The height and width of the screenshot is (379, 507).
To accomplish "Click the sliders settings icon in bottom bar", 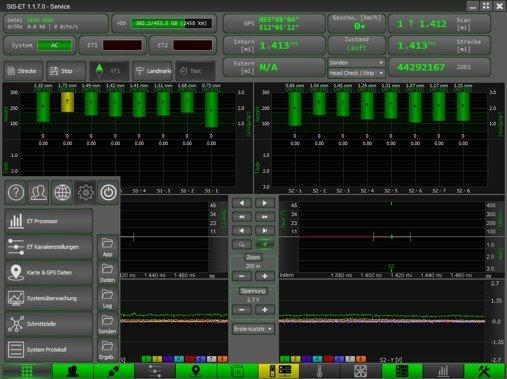I will pyautogui.click(x=155, y=371).
